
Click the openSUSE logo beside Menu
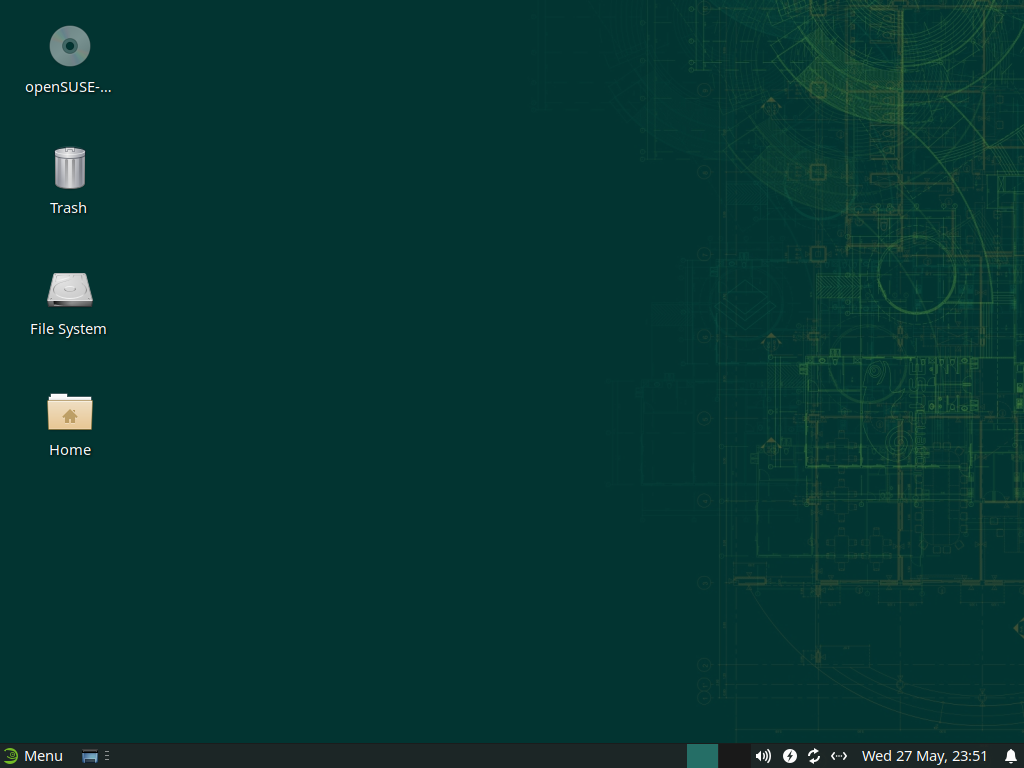tap(11, 756)
